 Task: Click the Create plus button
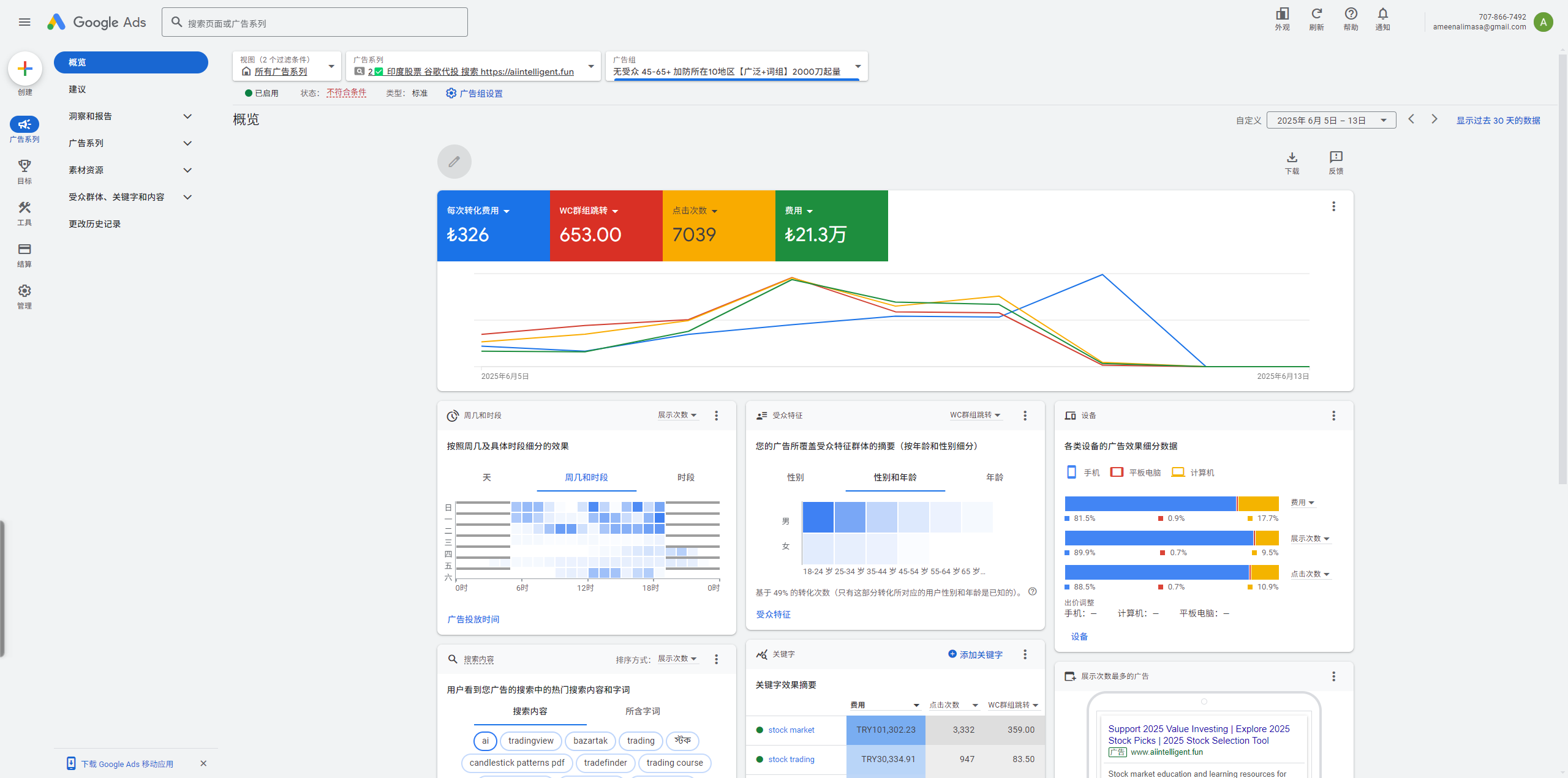[x=24, y=69]
